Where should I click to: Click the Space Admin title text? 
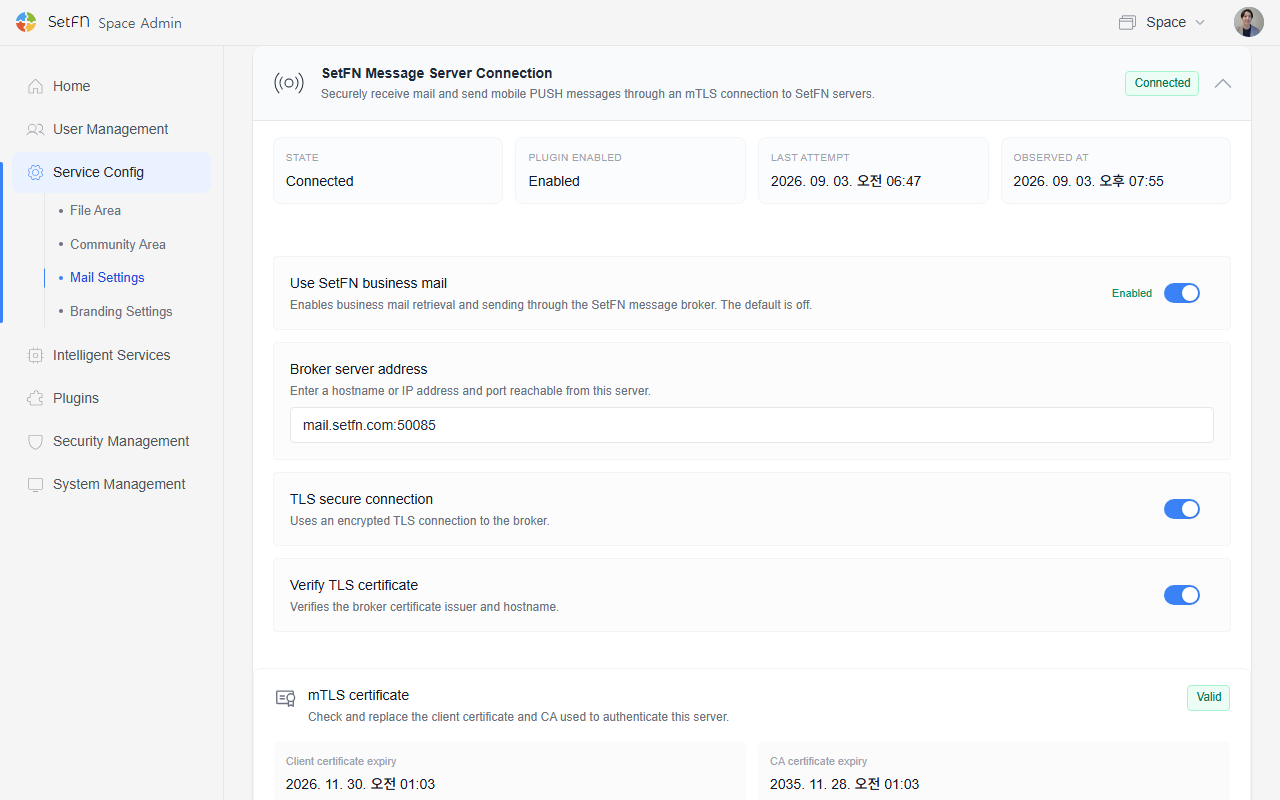click(140, 23)
